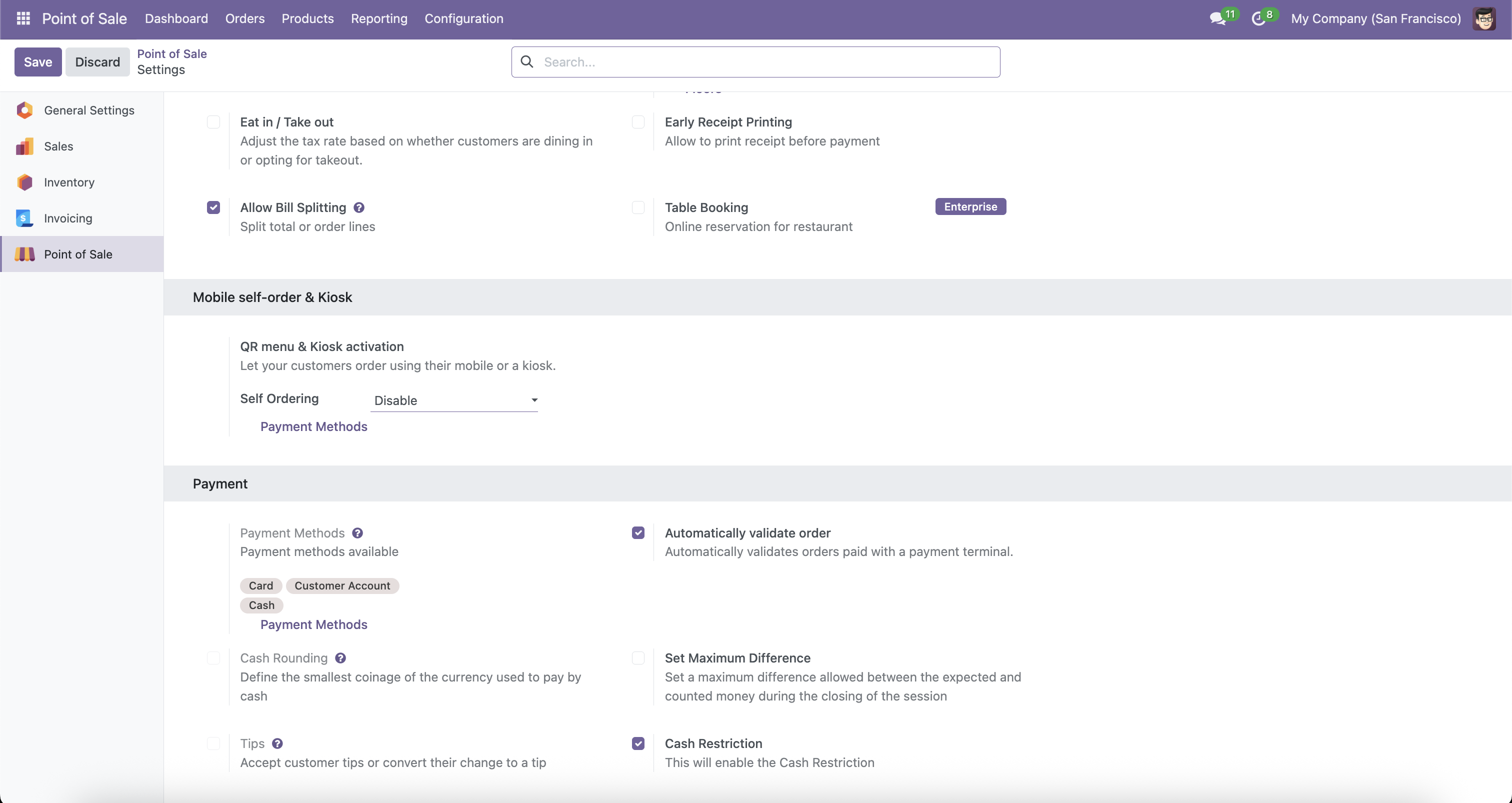The height and width of the screenshot is (803, 1512).
Task: Click the Invoicing sidebar icon
Action: click(24, 218)
